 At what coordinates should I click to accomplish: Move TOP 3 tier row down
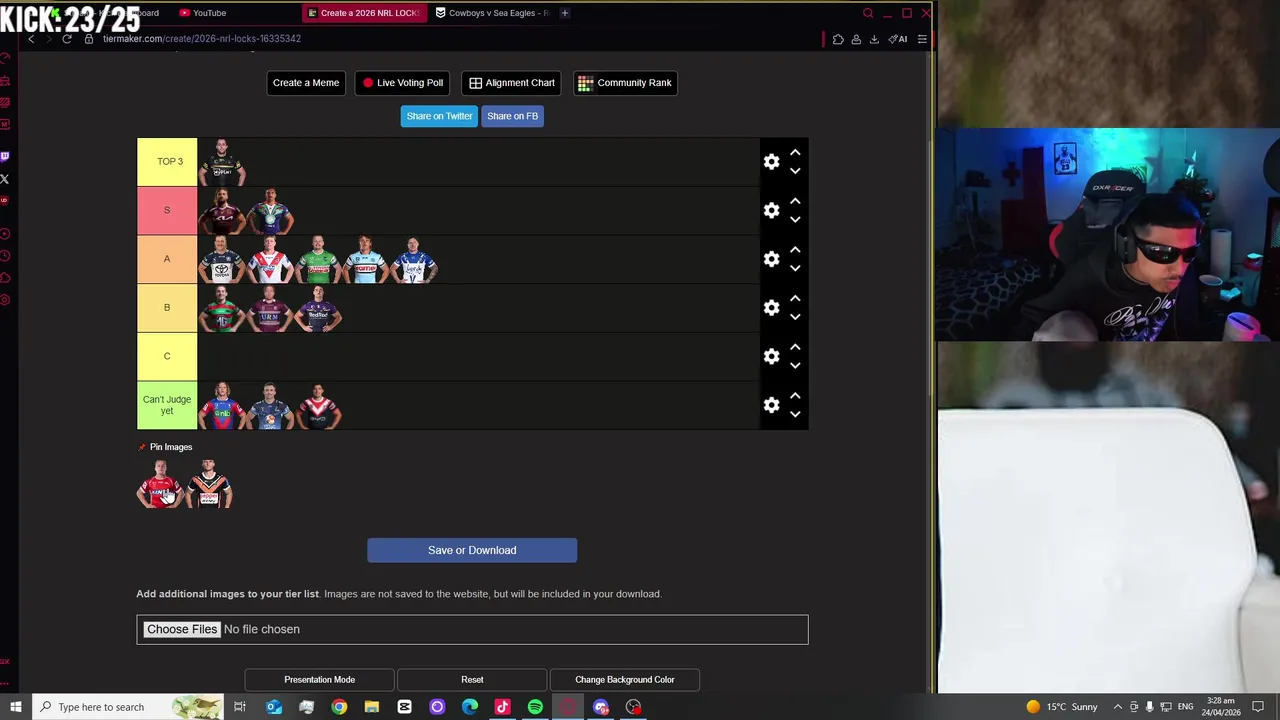(795, 171)
